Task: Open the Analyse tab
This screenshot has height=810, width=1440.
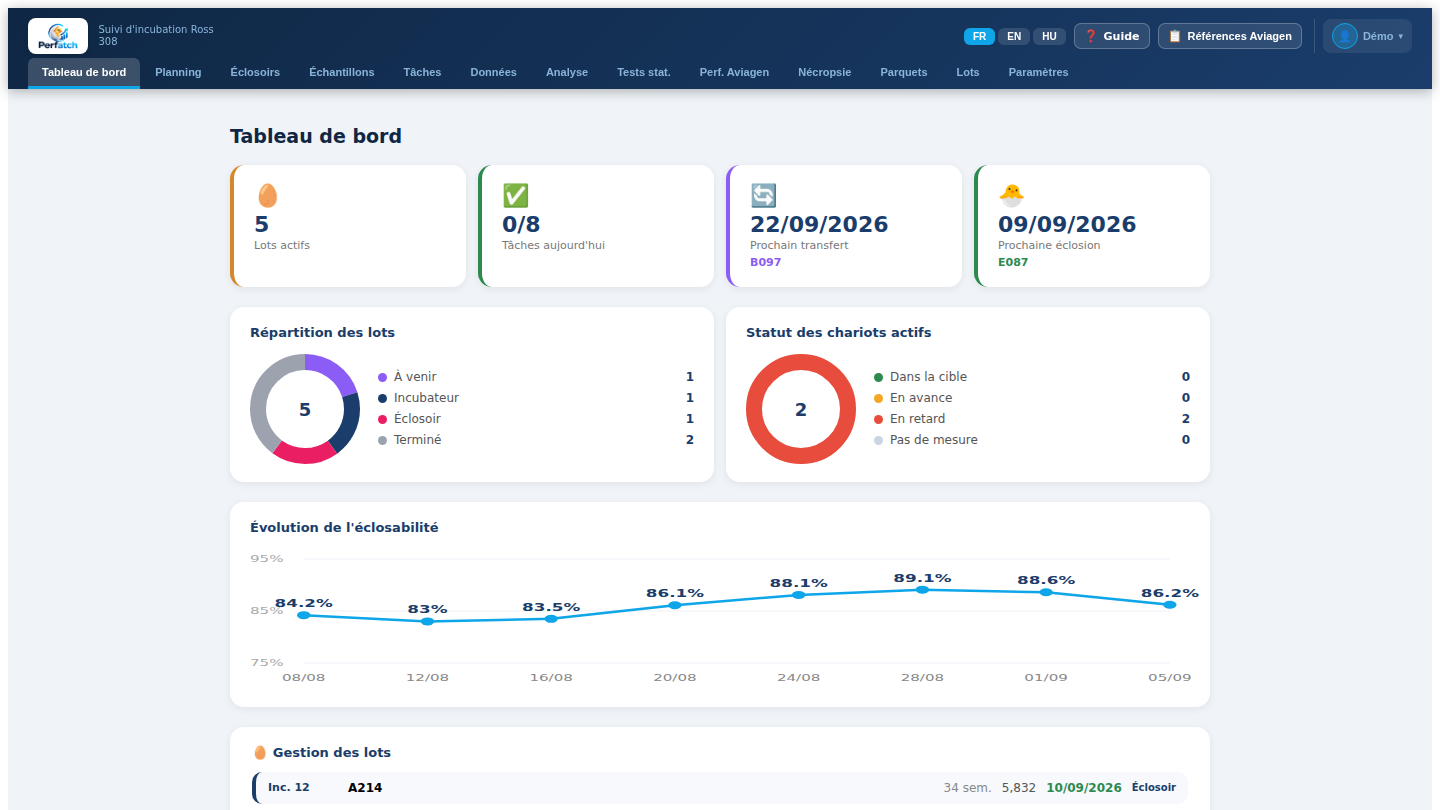Action: (x=567, y=72)
